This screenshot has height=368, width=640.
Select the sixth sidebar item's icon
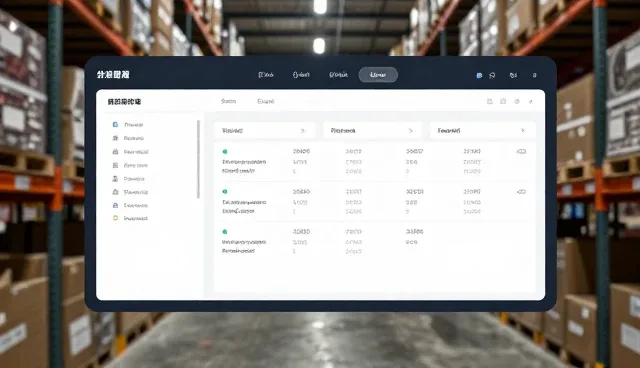[115, 192]
